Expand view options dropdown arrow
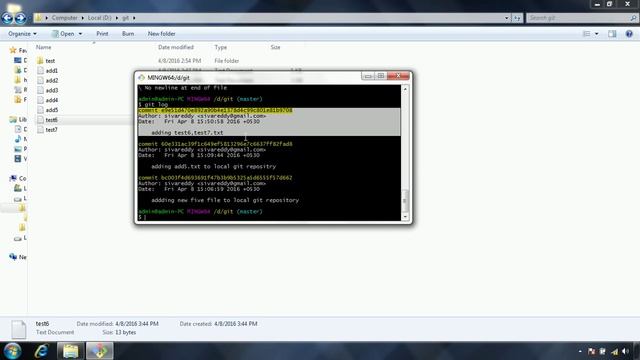Screen dimensions: 640x360 pos(597,34)
